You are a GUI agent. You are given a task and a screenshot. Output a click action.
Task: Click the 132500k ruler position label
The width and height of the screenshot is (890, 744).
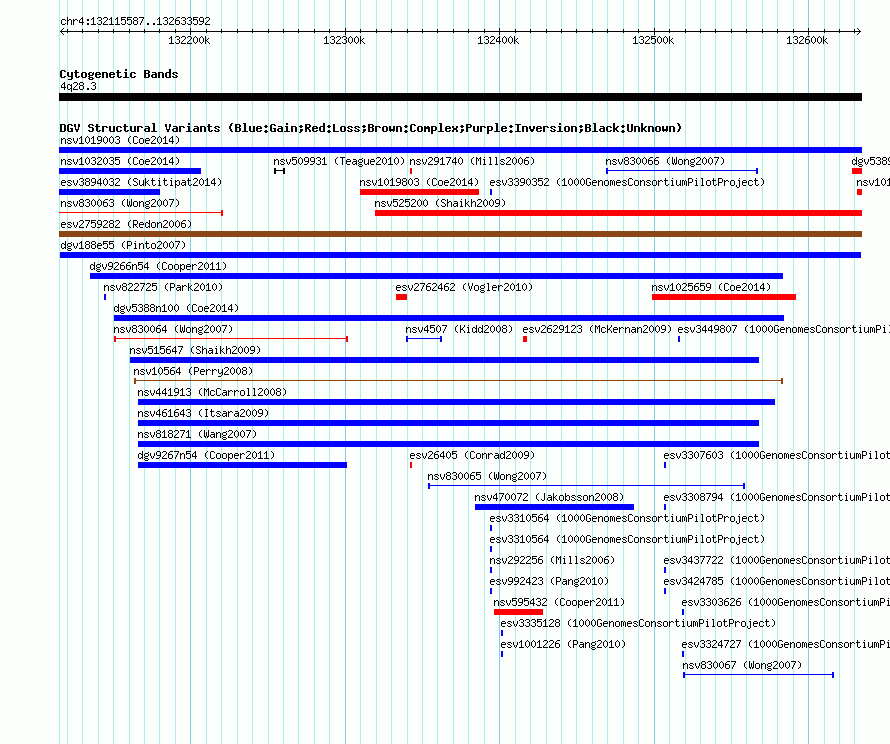(653, 40)
